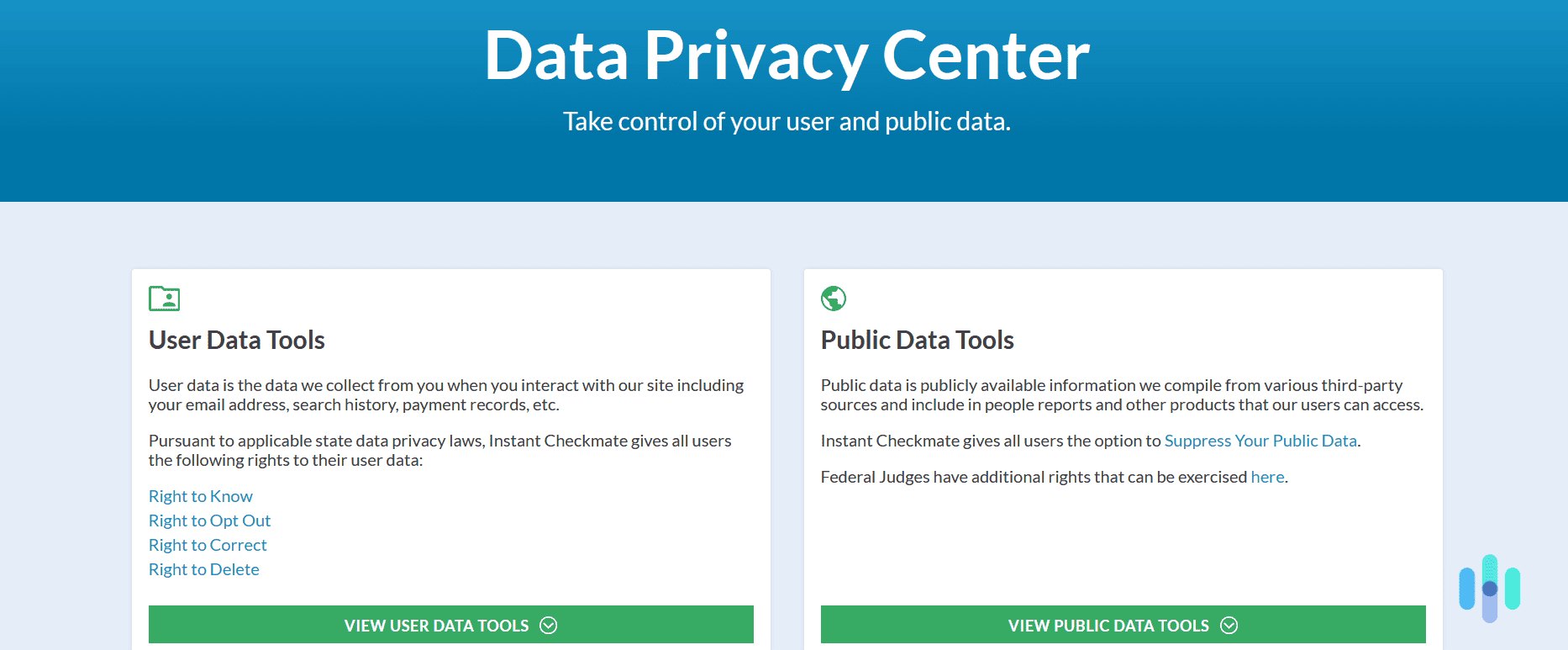
Task: Open the Right to Correct link
Action: coord(207,545)
